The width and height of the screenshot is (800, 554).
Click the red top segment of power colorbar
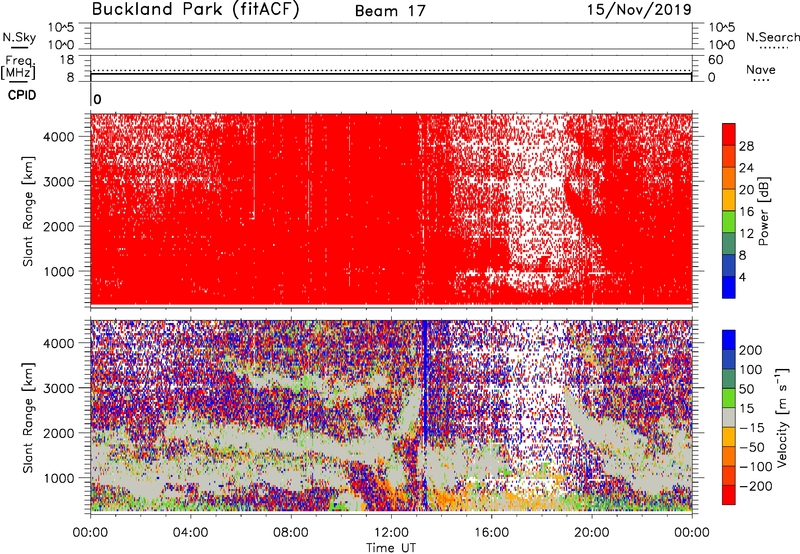coord(729,134)
